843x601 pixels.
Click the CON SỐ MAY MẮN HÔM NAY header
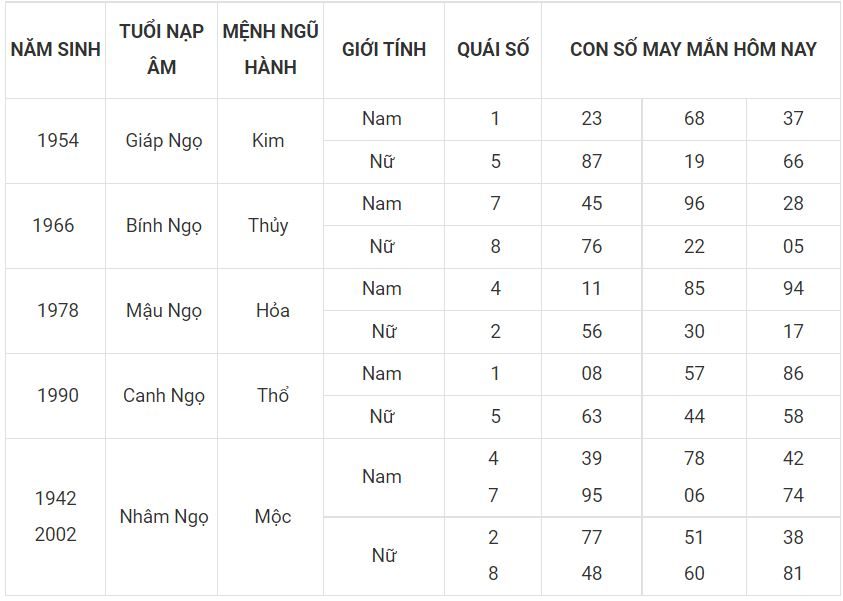(x=693, y=49)
